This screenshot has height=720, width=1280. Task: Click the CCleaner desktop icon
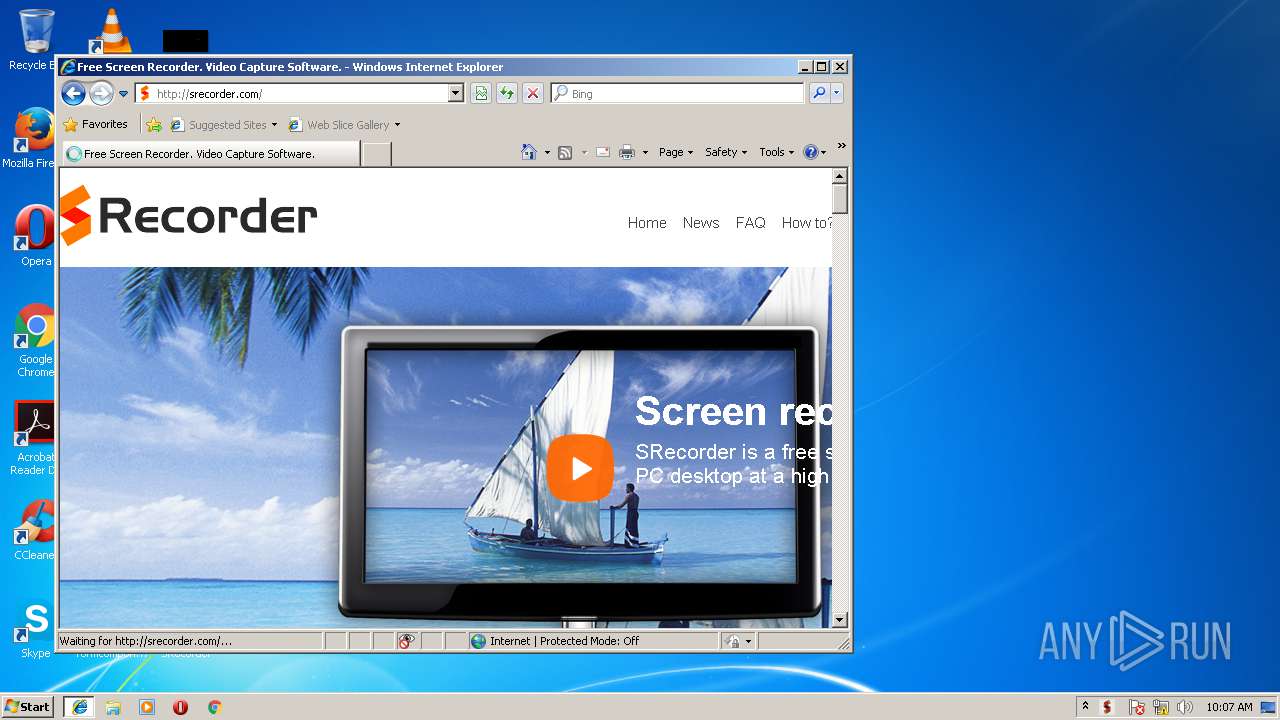pyautogui.click(x=35, y=530)
